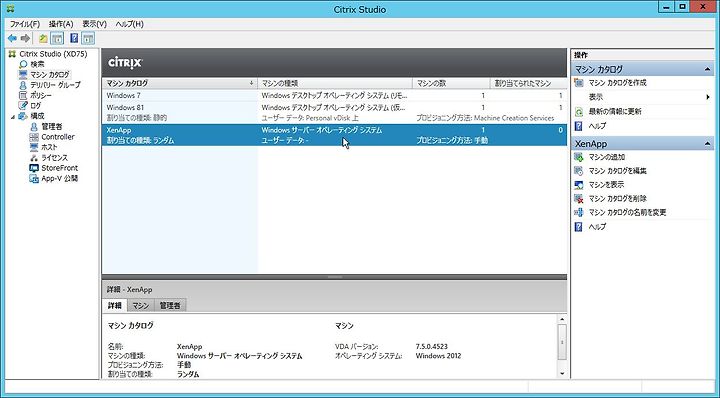
Task: Click the Back arrow toolbar icon
Action: [12, 39]
